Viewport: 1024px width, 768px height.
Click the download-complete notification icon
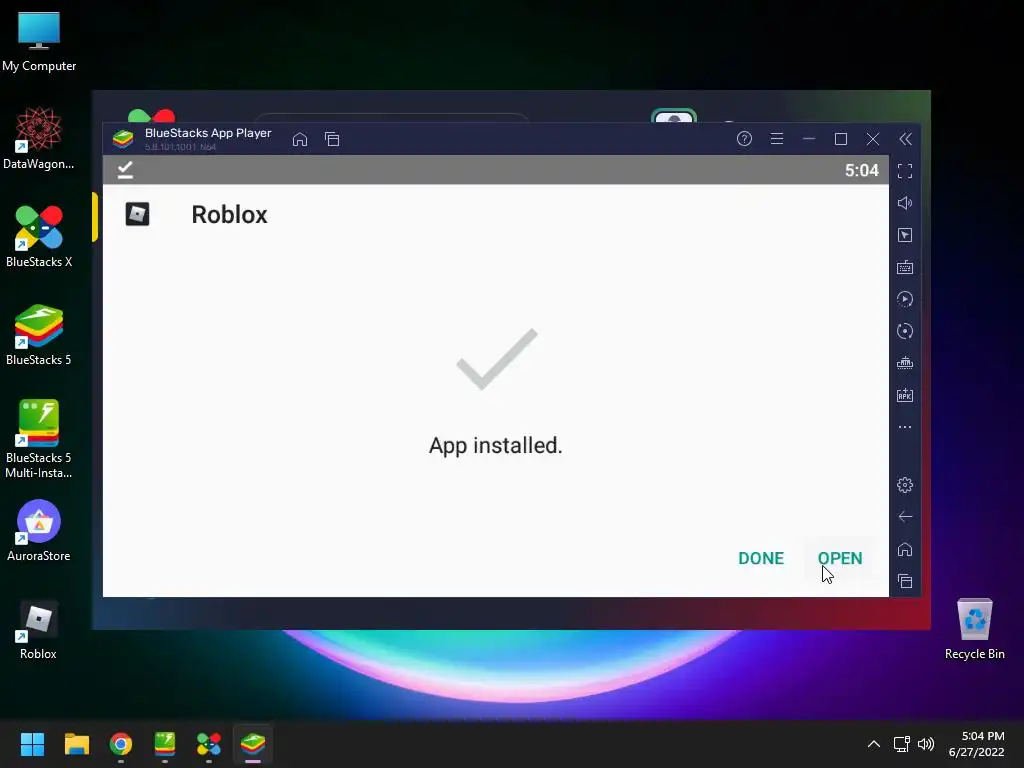click(x=125, y=170)
